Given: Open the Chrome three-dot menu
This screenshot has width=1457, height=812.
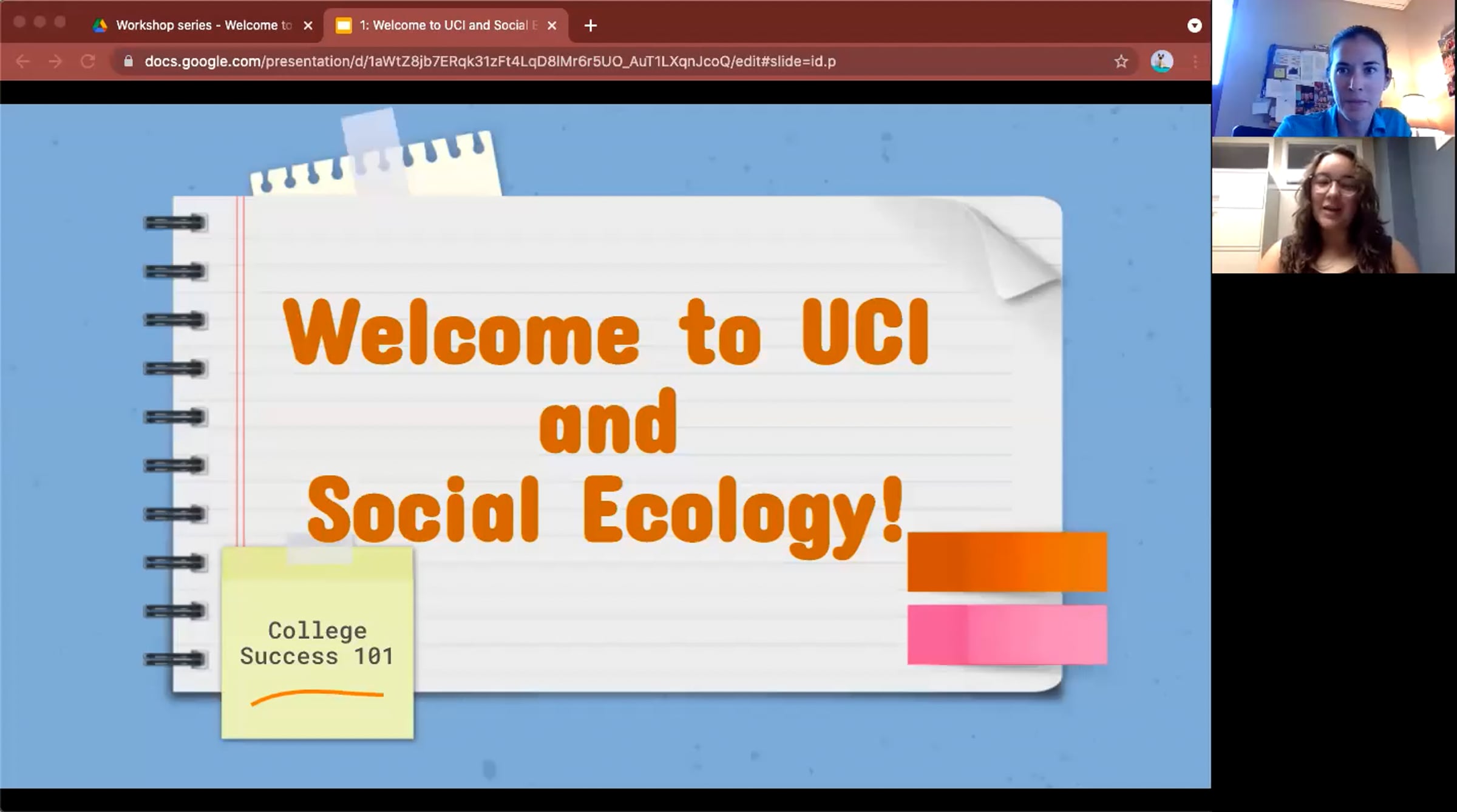Looking at the screenshot, I should tap(1195, 61).
